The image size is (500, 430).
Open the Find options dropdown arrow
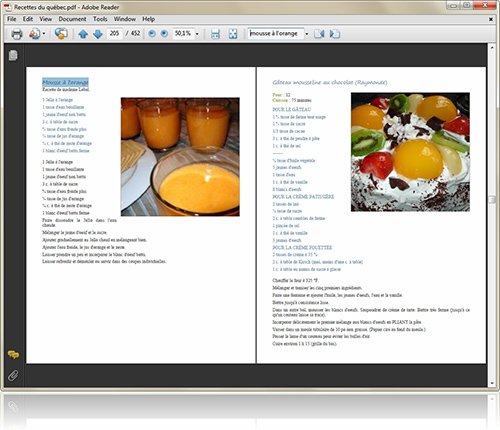click(x=307, y=34)
